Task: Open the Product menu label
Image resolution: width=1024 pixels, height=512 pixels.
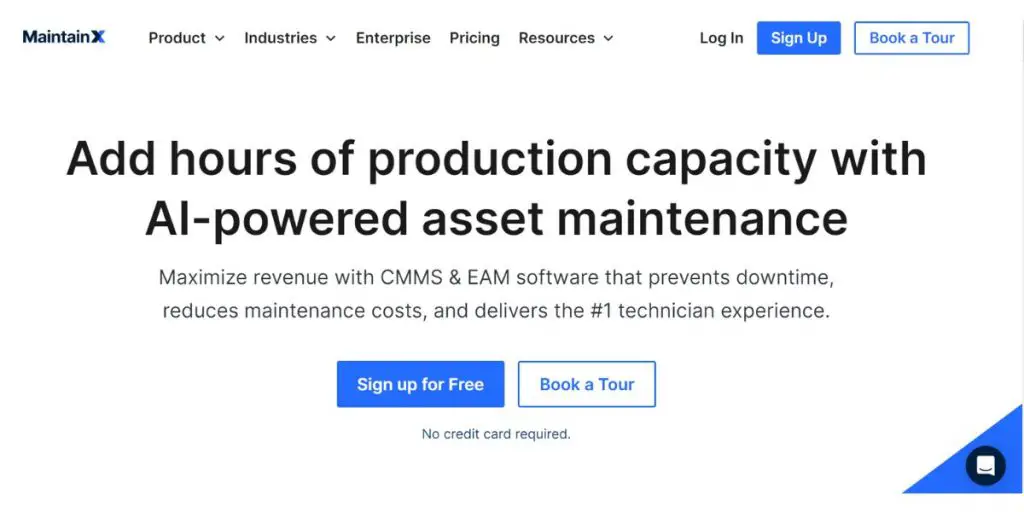Action: (177, 38)
